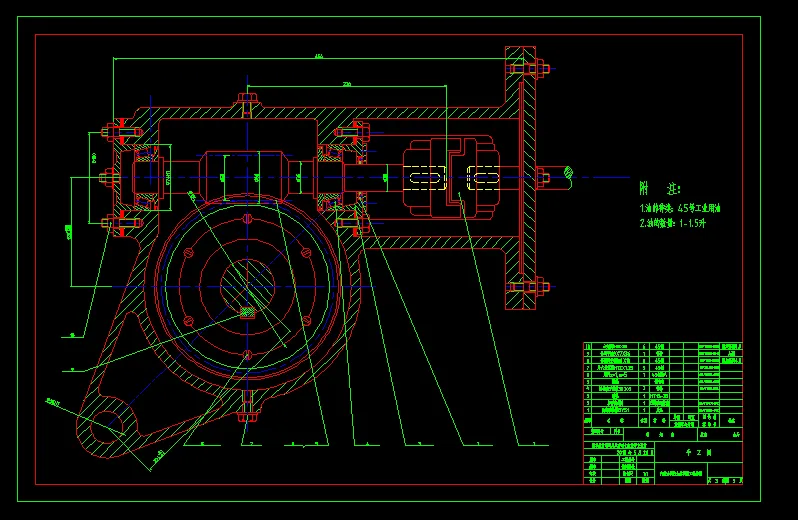Click the round eye hole in the lever arm
This screenshot has width=798, height=520.
(x=106, y=426)
